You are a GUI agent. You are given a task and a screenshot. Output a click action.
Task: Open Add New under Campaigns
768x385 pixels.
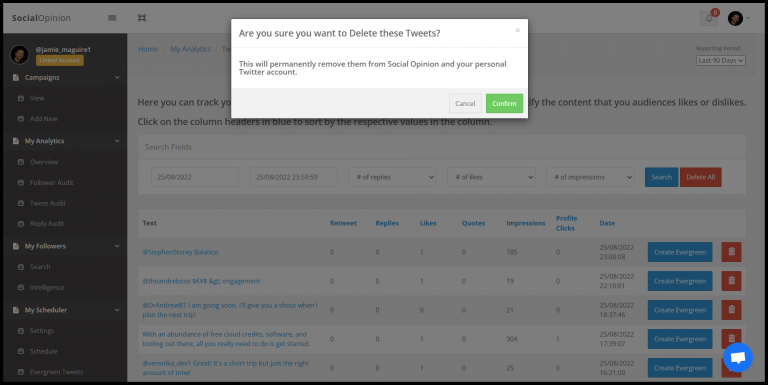(43, 119)
